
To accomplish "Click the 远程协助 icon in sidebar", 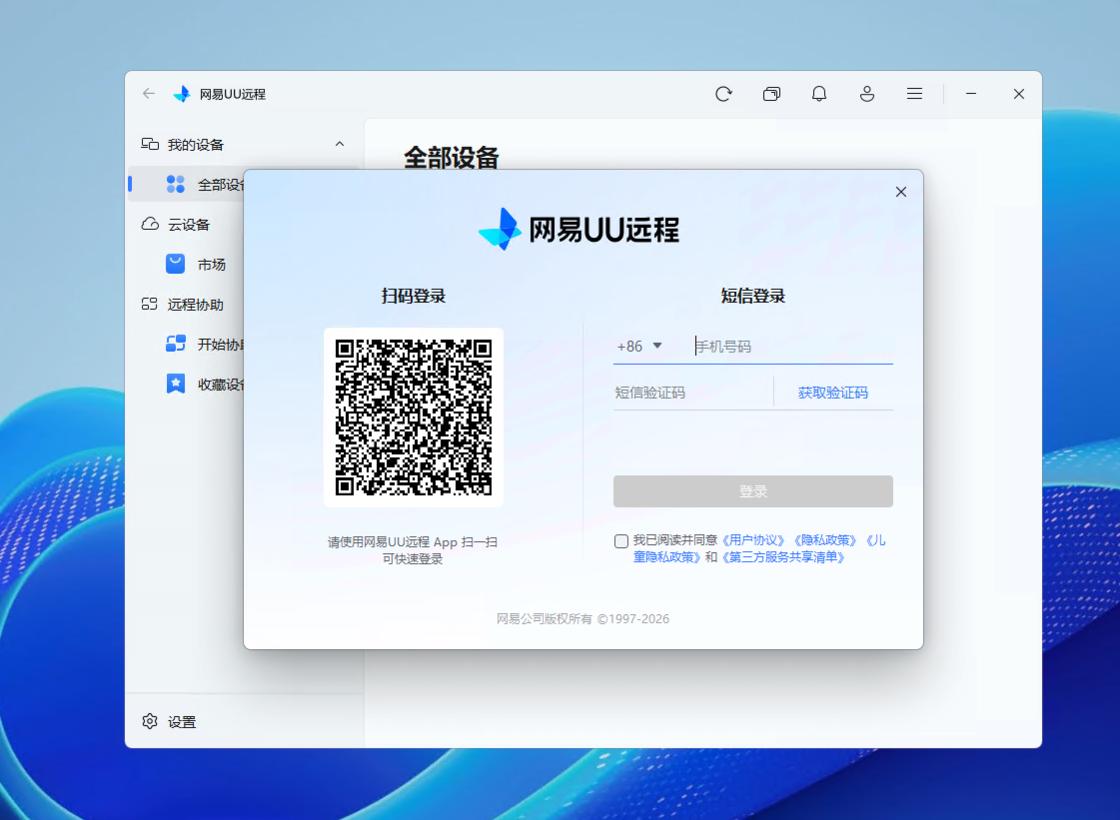I will 149,304.
